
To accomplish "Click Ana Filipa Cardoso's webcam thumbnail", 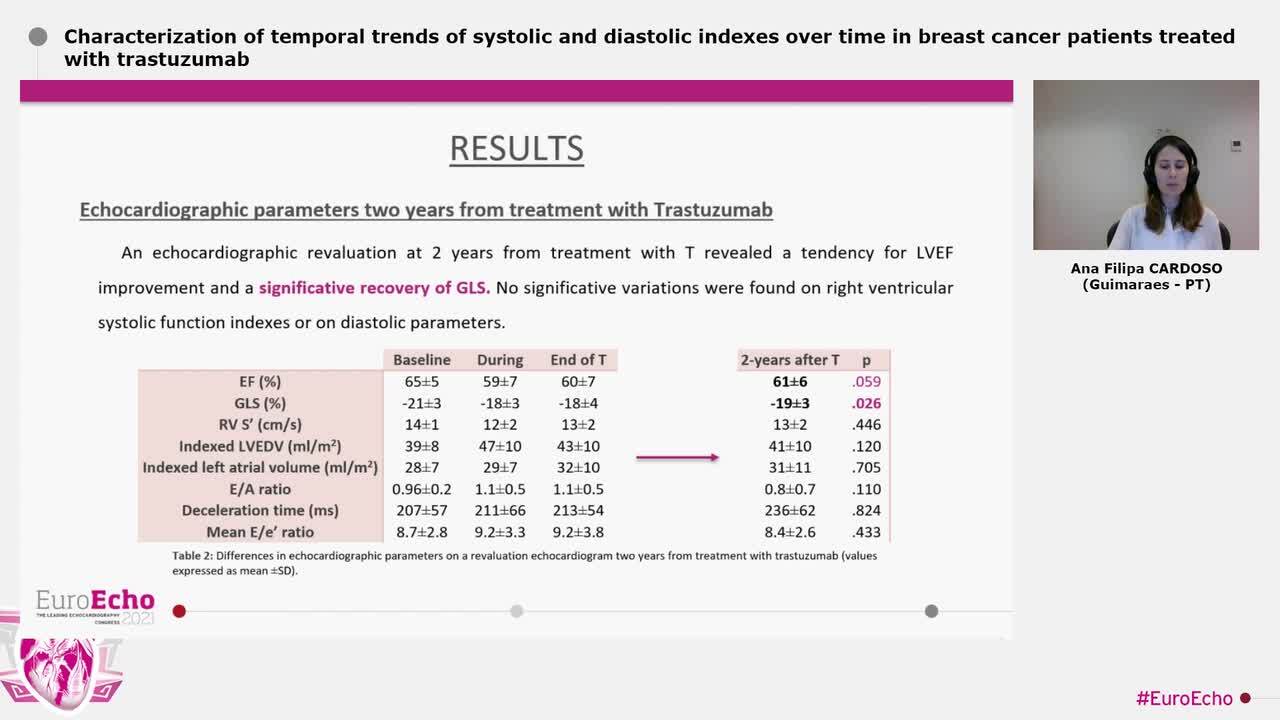I will tap(1146, 168).
